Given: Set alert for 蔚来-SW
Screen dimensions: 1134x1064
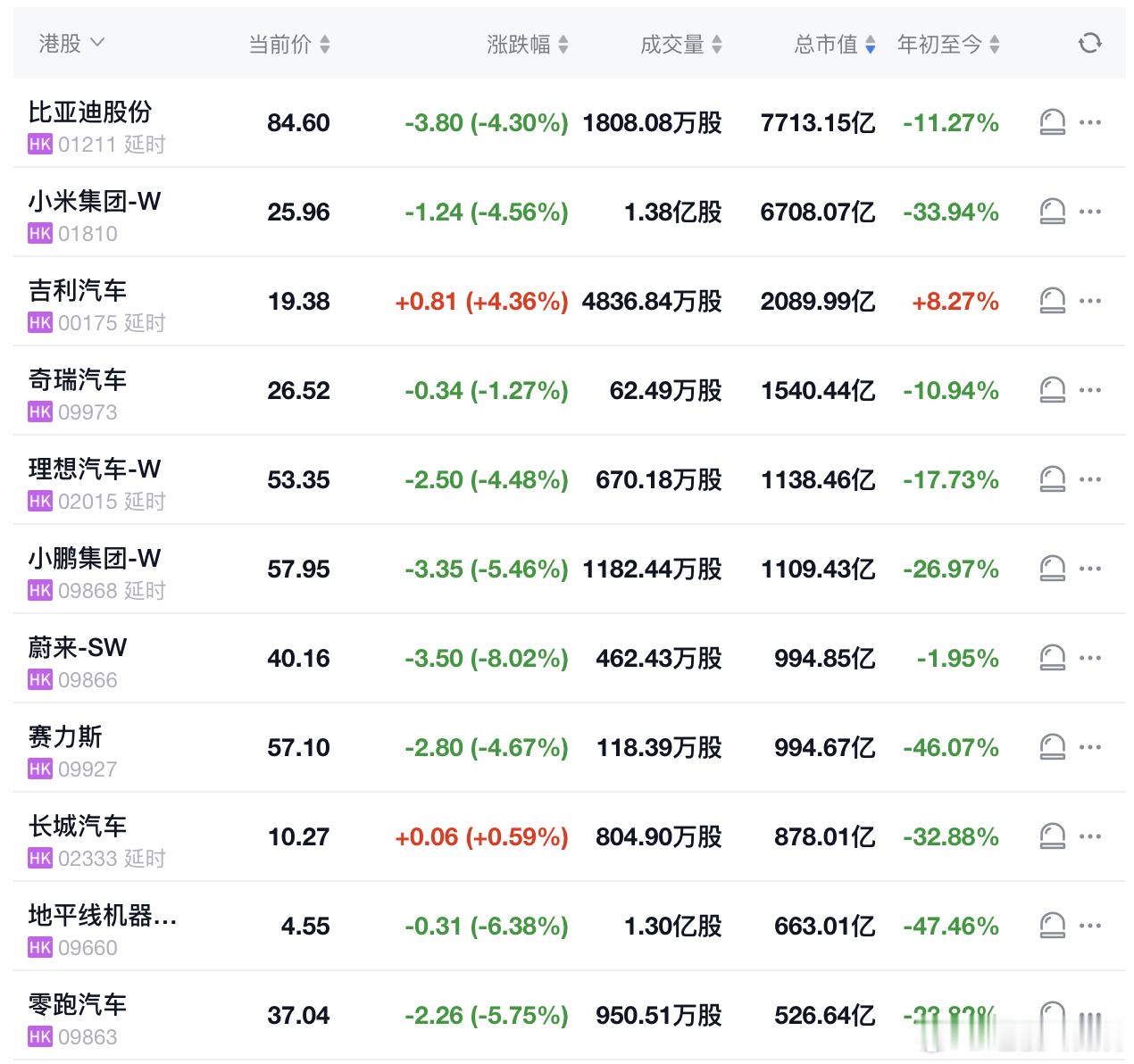Looking at the screenshot, I should 1053,658.
